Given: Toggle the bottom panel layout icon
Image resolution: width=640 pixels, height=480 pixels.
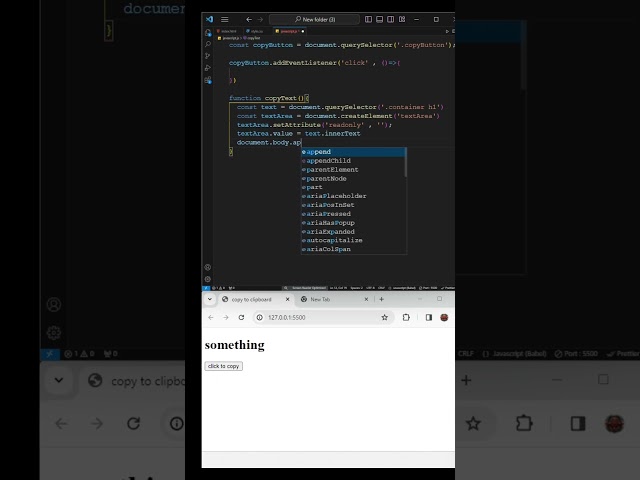Looking at the screenshot, I should point(380,19).
